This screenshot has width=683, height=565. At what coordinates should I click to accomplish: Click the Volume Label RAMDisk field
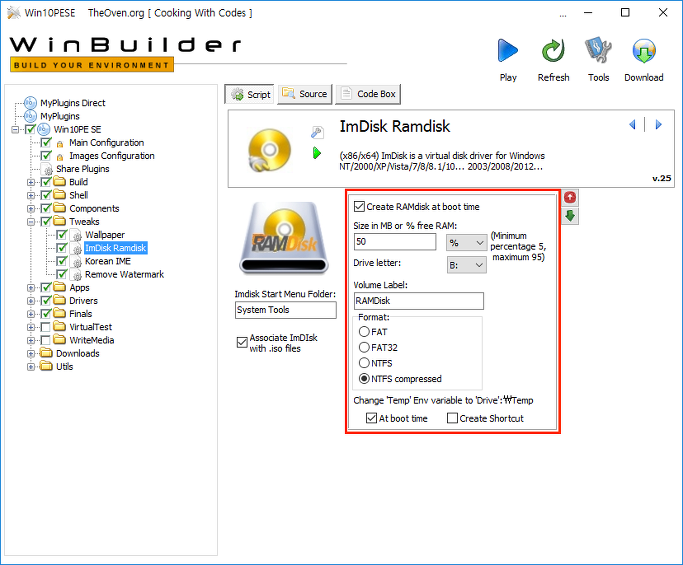point(419,301)
